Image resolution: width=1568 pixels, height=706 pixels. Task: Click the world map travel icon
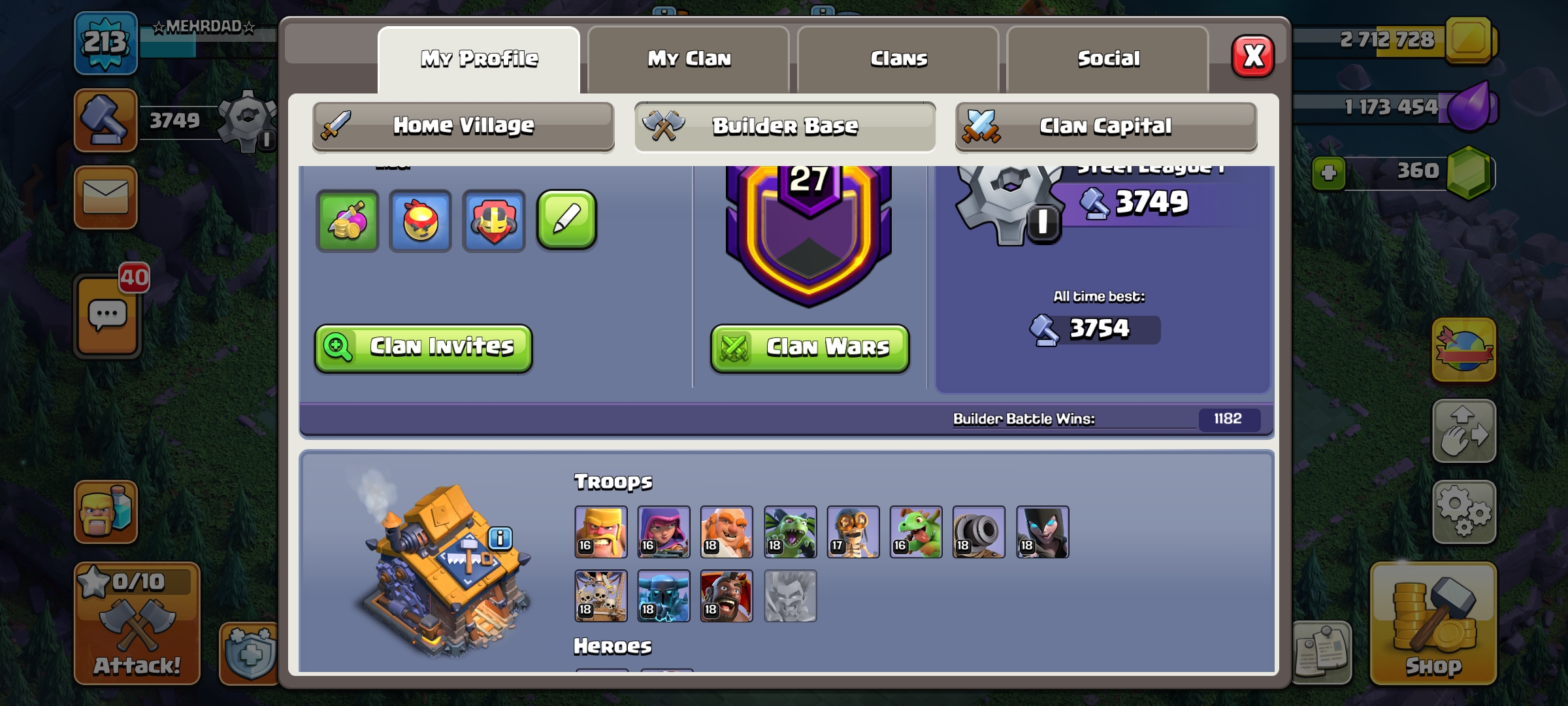pyautogui.click(x=1464, y=350)
